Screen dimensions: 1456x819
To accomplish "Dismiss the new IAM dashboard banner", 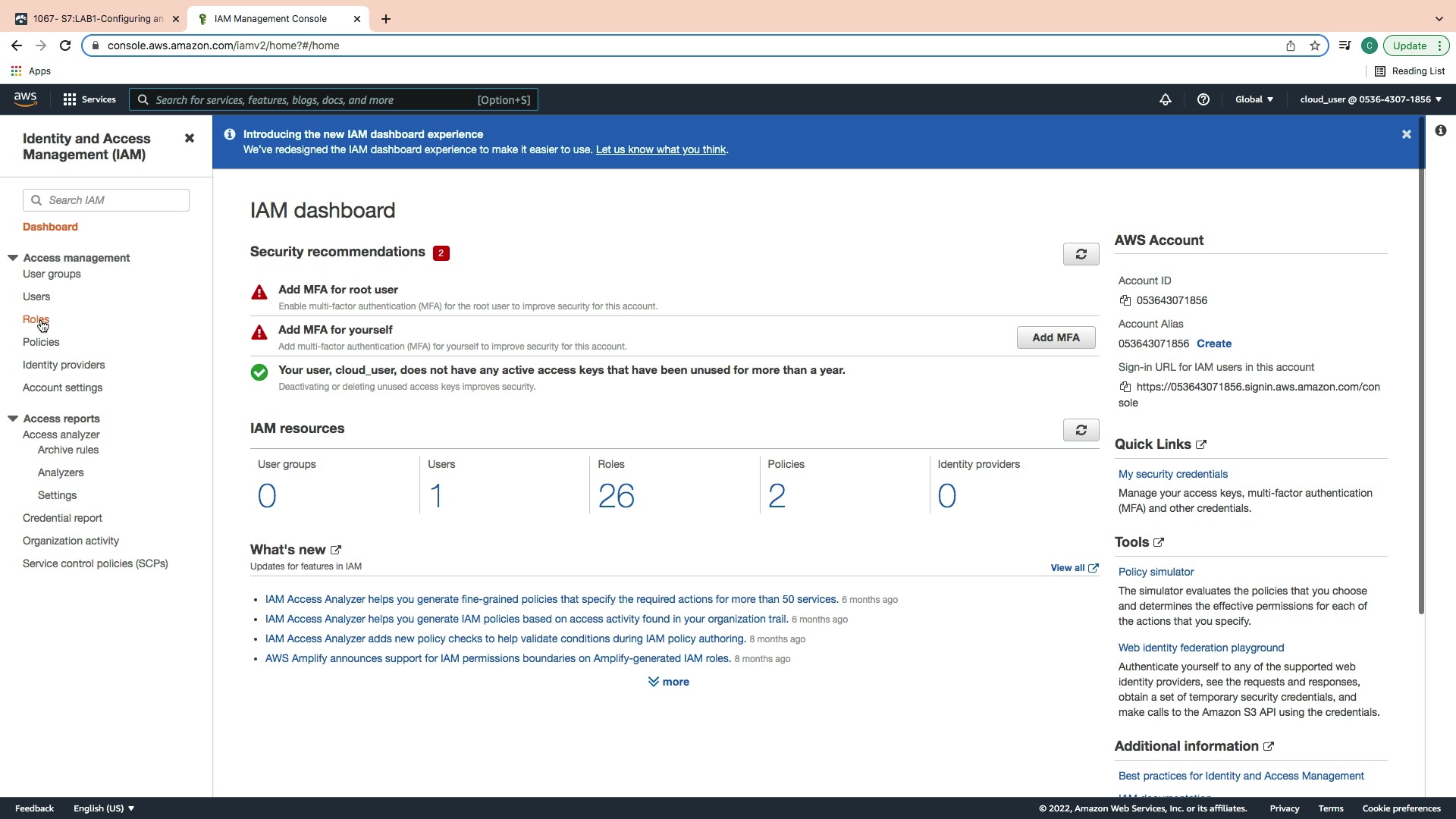I will point(1407,134).
